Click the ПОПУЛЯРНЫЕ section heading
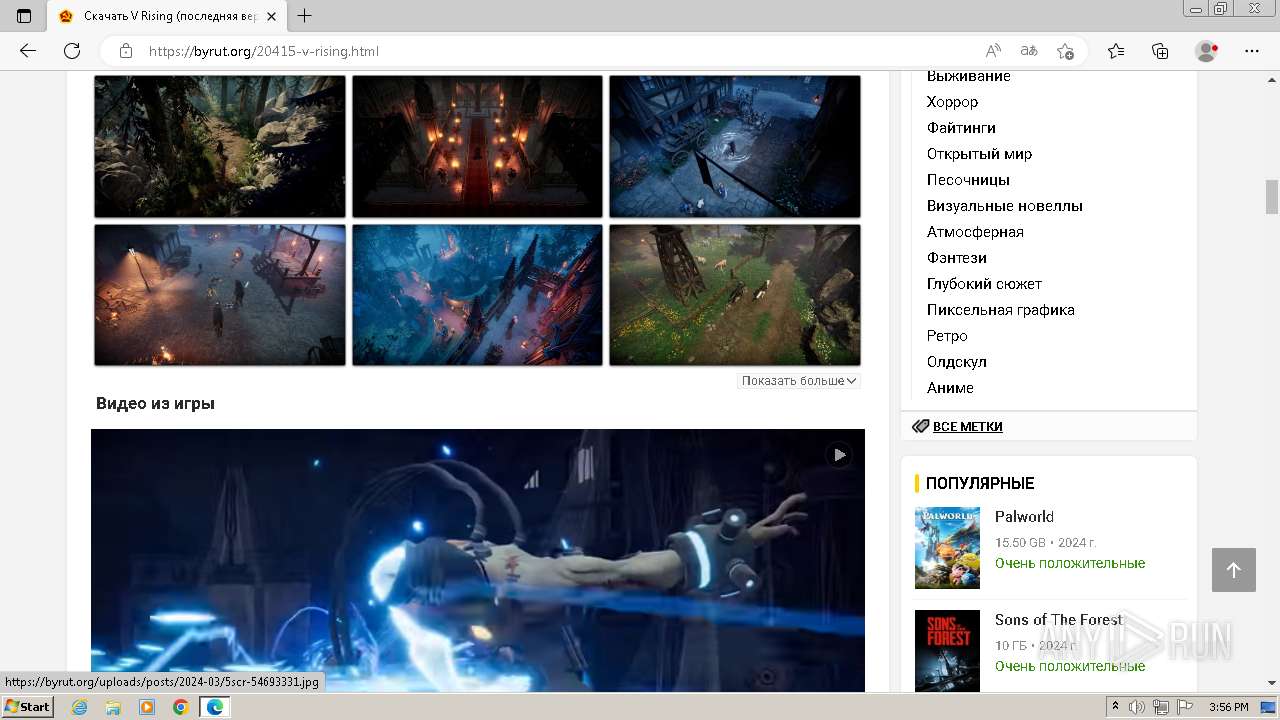The width and height of the screenshot is (1280, 720). 980,483
